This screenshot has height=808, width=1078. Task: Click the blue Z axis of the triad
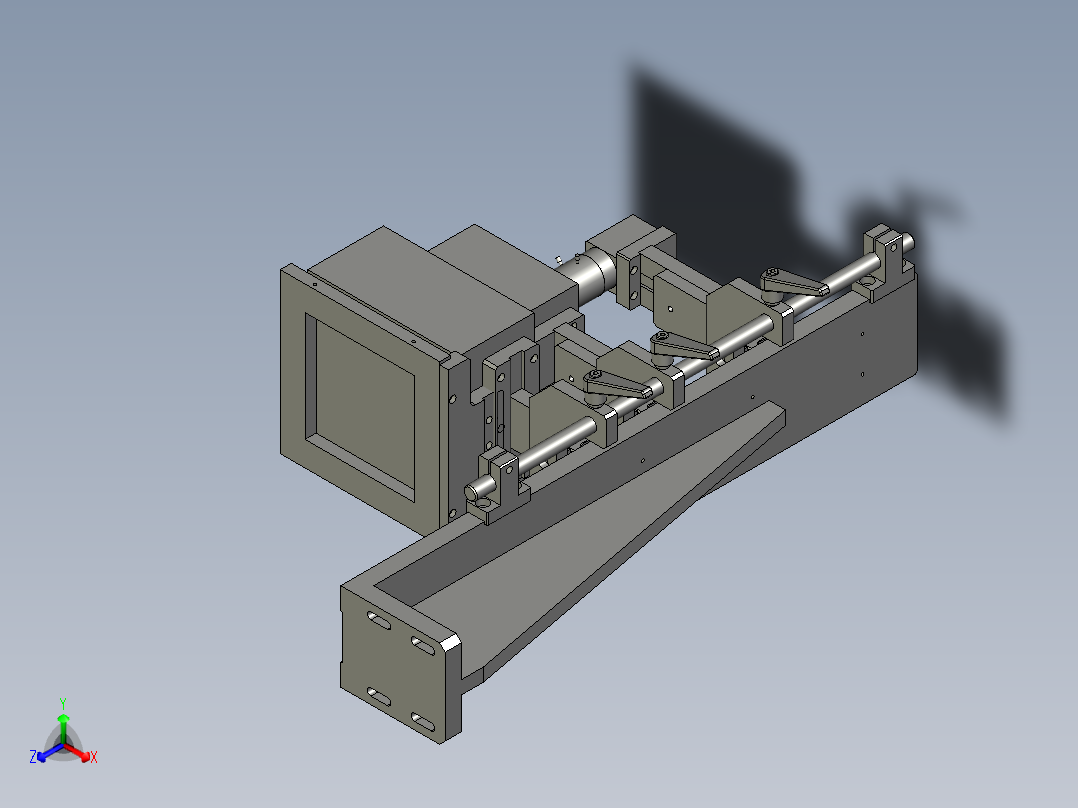click(46, 754)
